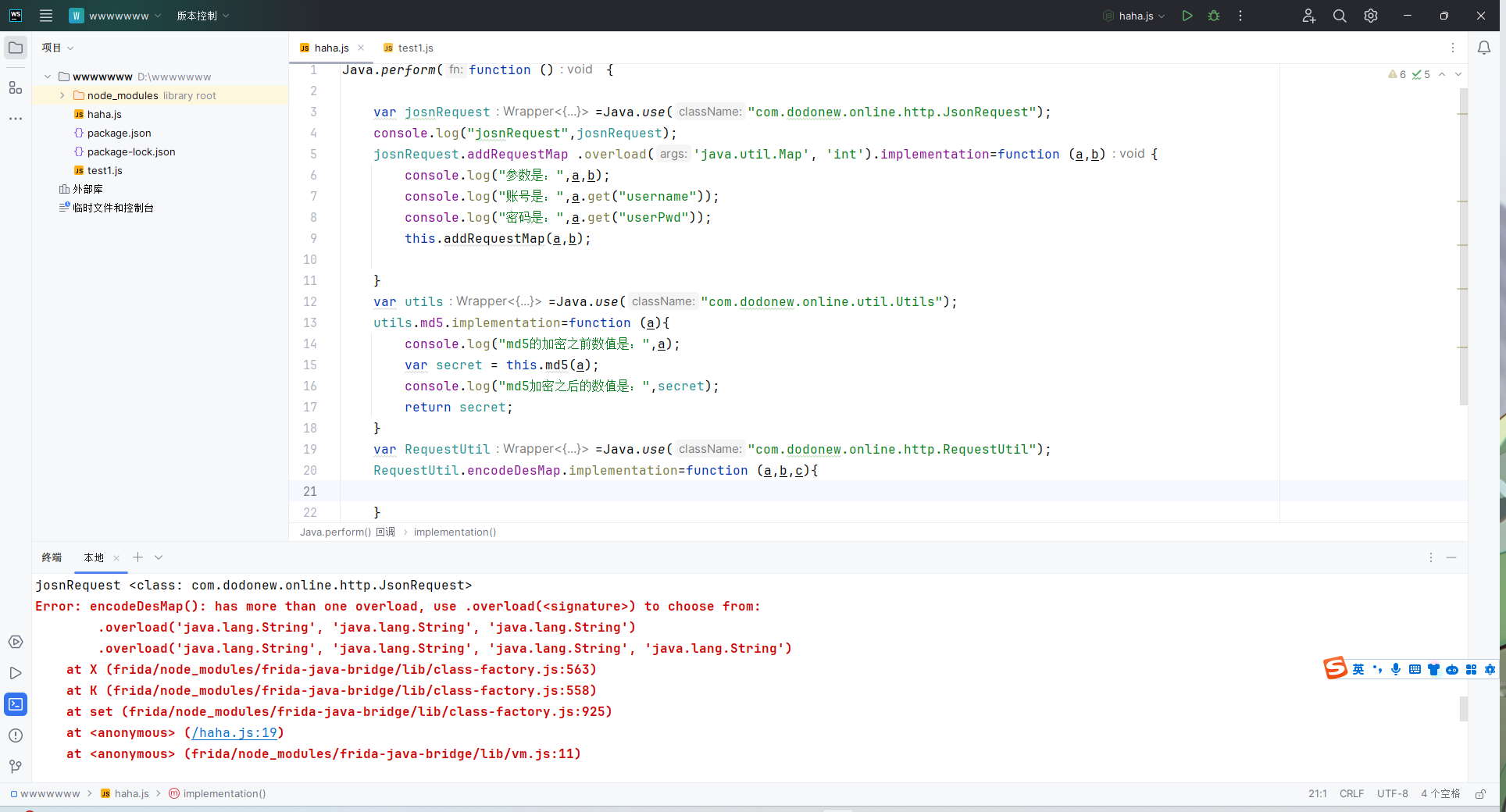This screenshot has height=812, width=1506.
Task: Open Sogou soft keyboard icon
Action: (x=1415, y=669)
